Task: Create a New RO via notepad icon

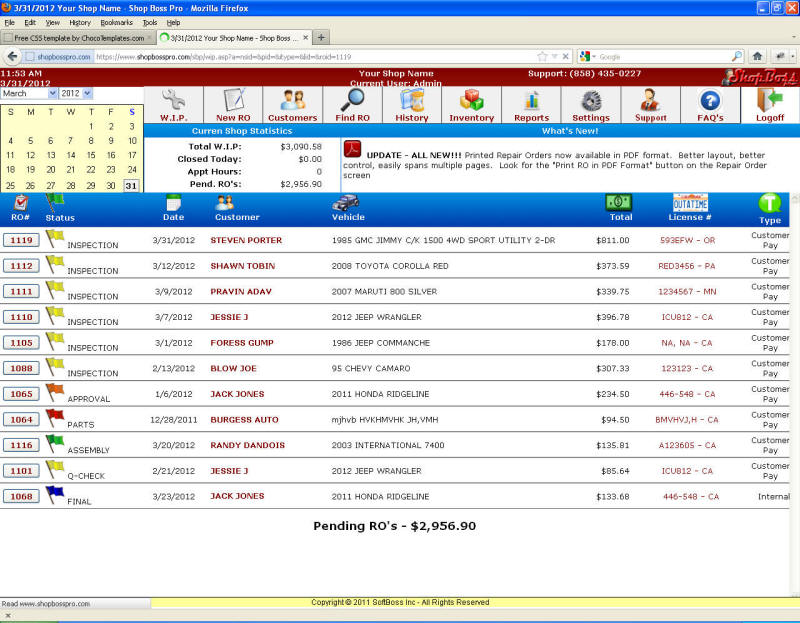Action: click(234, 100)
